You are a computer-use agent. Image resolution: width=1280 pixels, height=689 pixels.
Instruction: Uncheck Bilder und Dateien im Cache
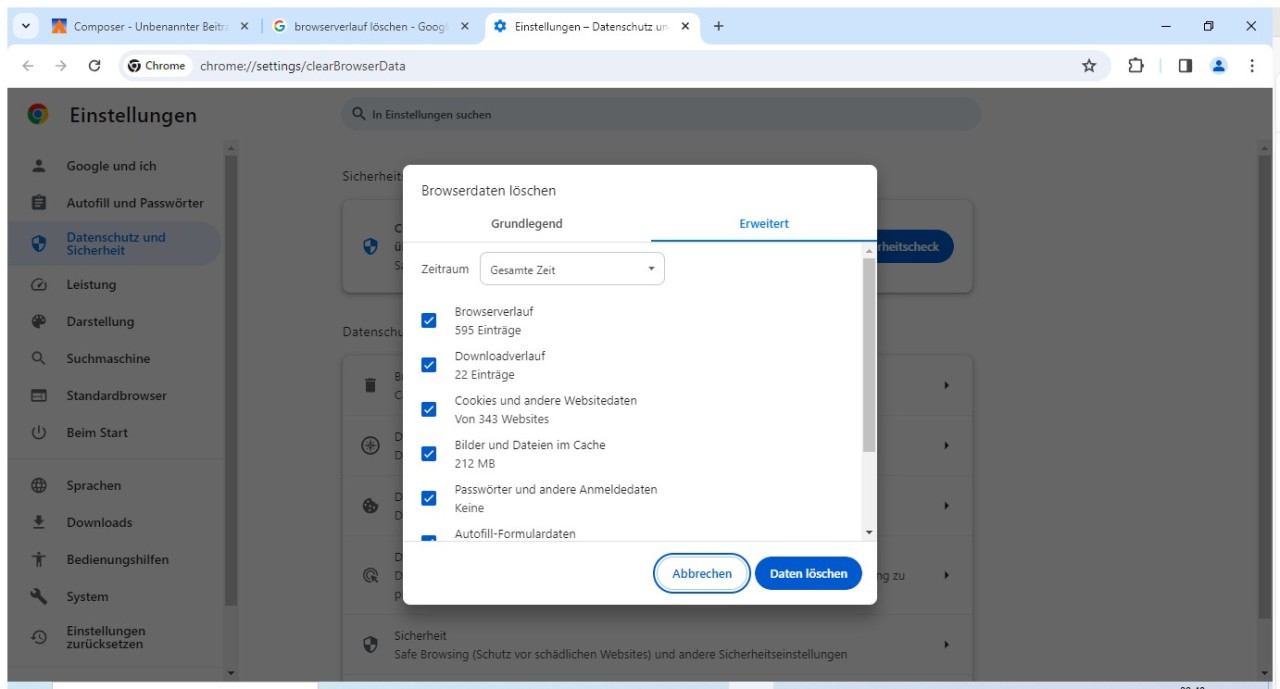click(x=429, y=454)
